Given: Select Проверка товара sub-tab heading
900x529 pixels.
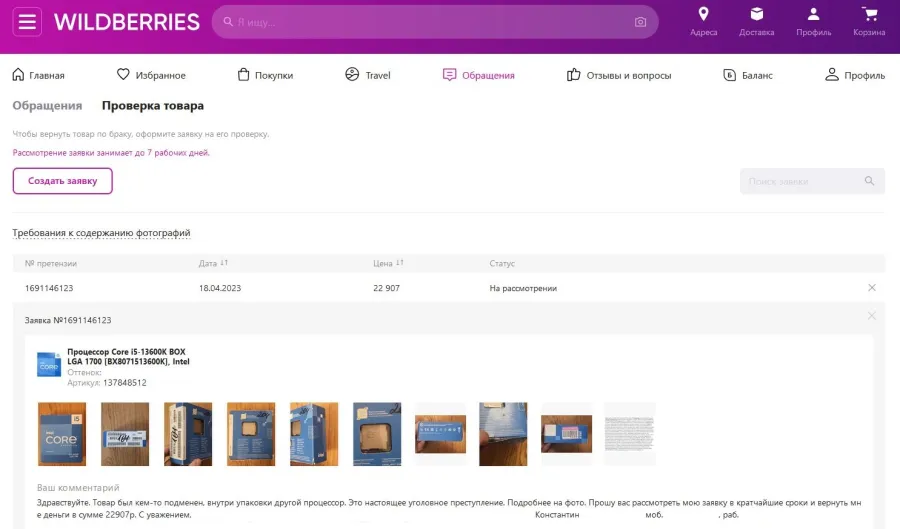Looking at the screenshot, I should coord(153,106).
